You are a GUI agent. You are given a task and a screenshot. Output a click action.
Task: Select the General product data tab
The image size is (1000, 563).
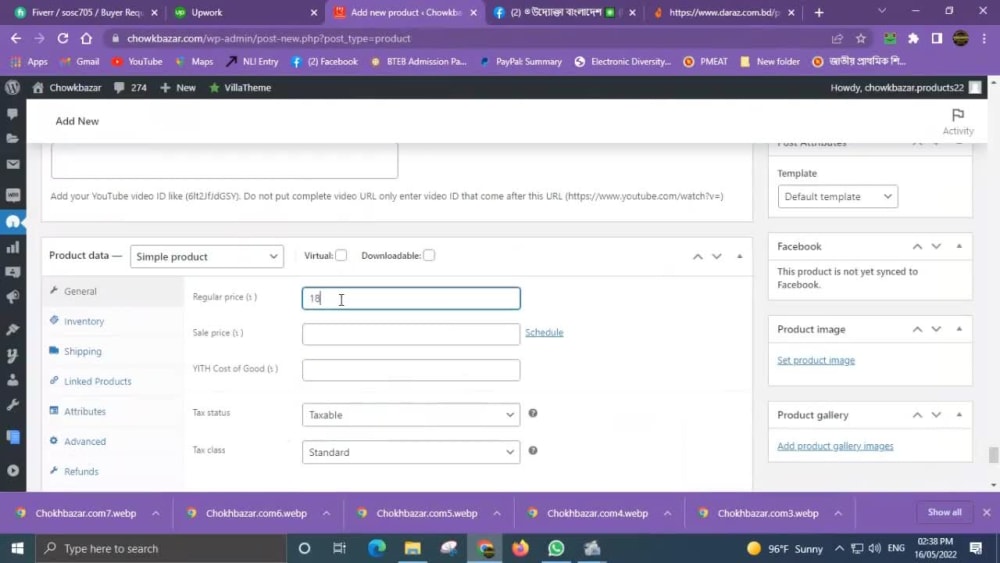(x=80, y=291)
